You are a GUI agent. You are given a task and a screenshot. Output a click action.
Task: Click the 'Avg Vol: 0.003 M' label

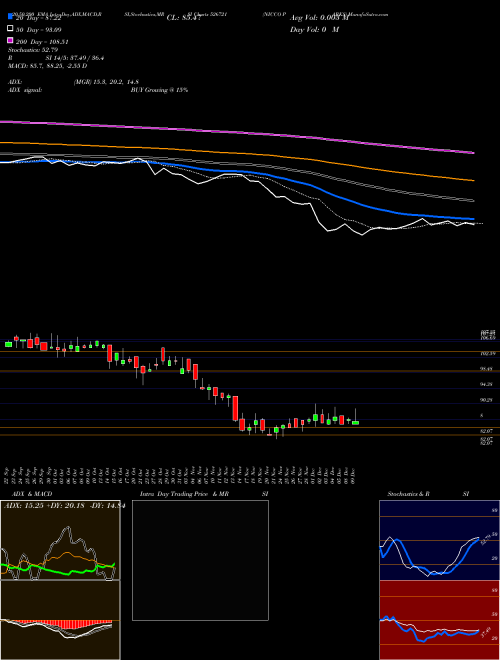coord(319,18)
